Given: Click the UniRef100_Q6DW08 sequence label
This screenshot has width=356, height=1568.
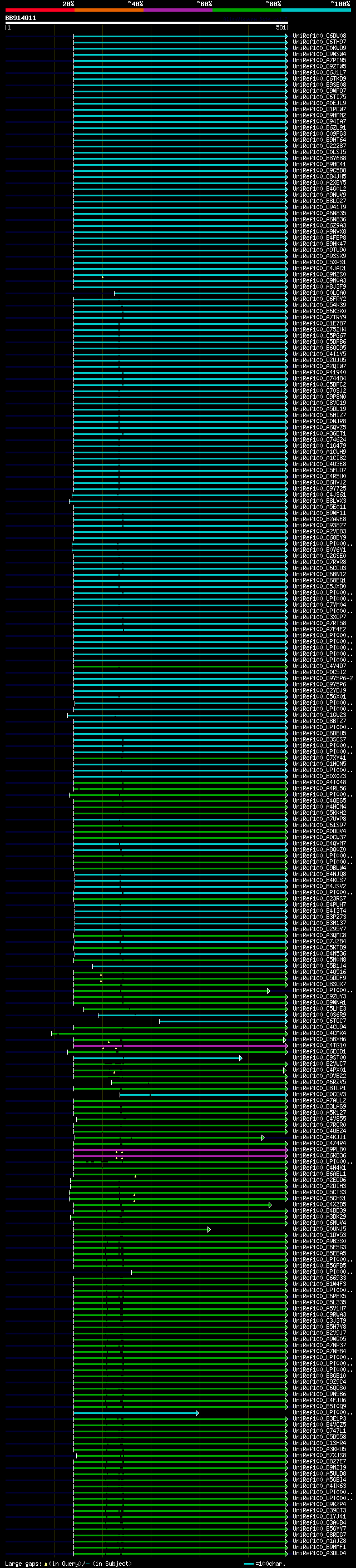Looking at the screenshot, I should [x=319, y=36].
